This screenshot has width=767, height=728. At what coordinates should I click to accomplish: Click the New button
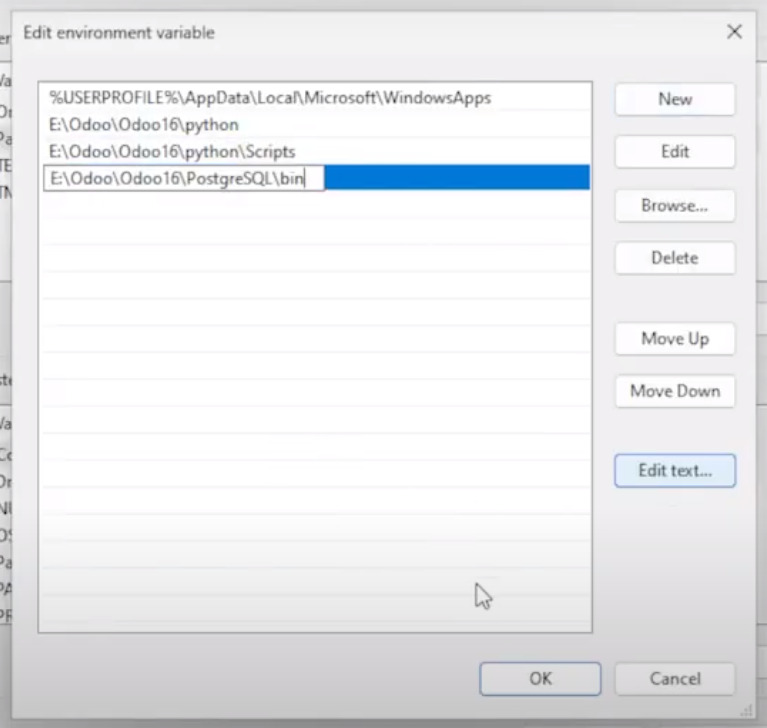coord(674,99)
